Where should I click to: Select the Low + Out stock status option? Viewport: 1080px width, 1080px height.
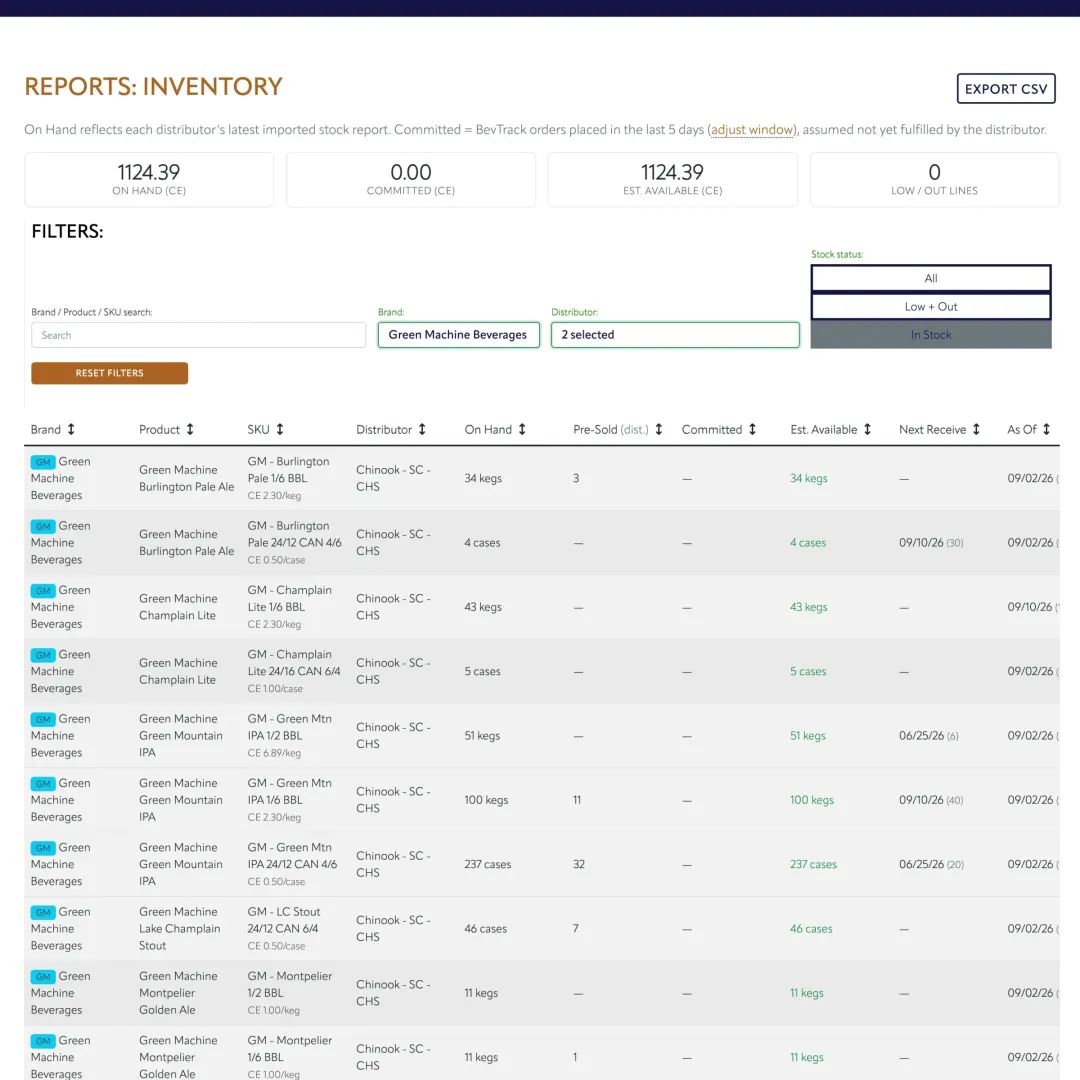tap(931, 307)
